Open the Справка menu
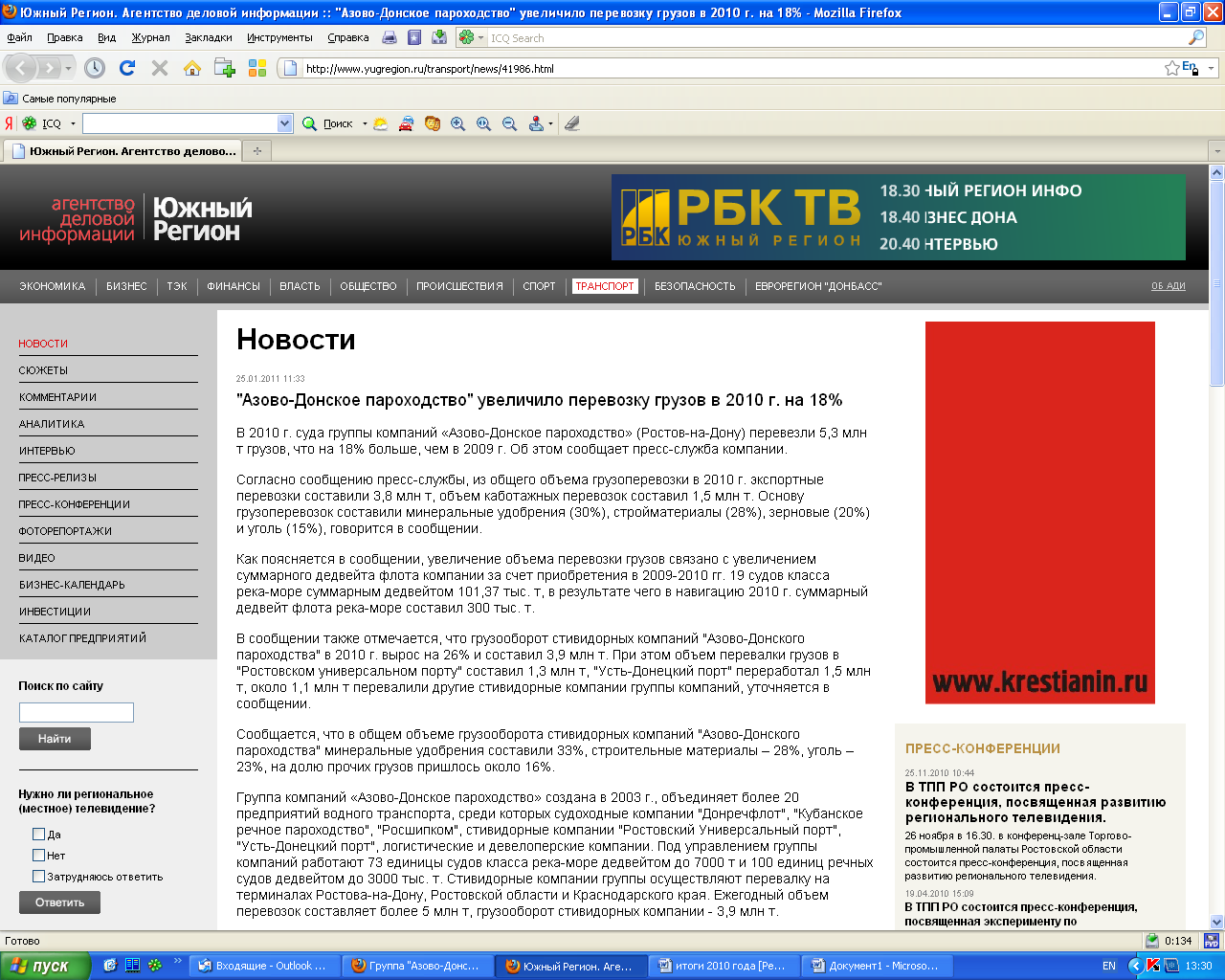Image resolution: width=1225 pixels, height=980 pixels. pyautogui.click(x=347, y=37)
